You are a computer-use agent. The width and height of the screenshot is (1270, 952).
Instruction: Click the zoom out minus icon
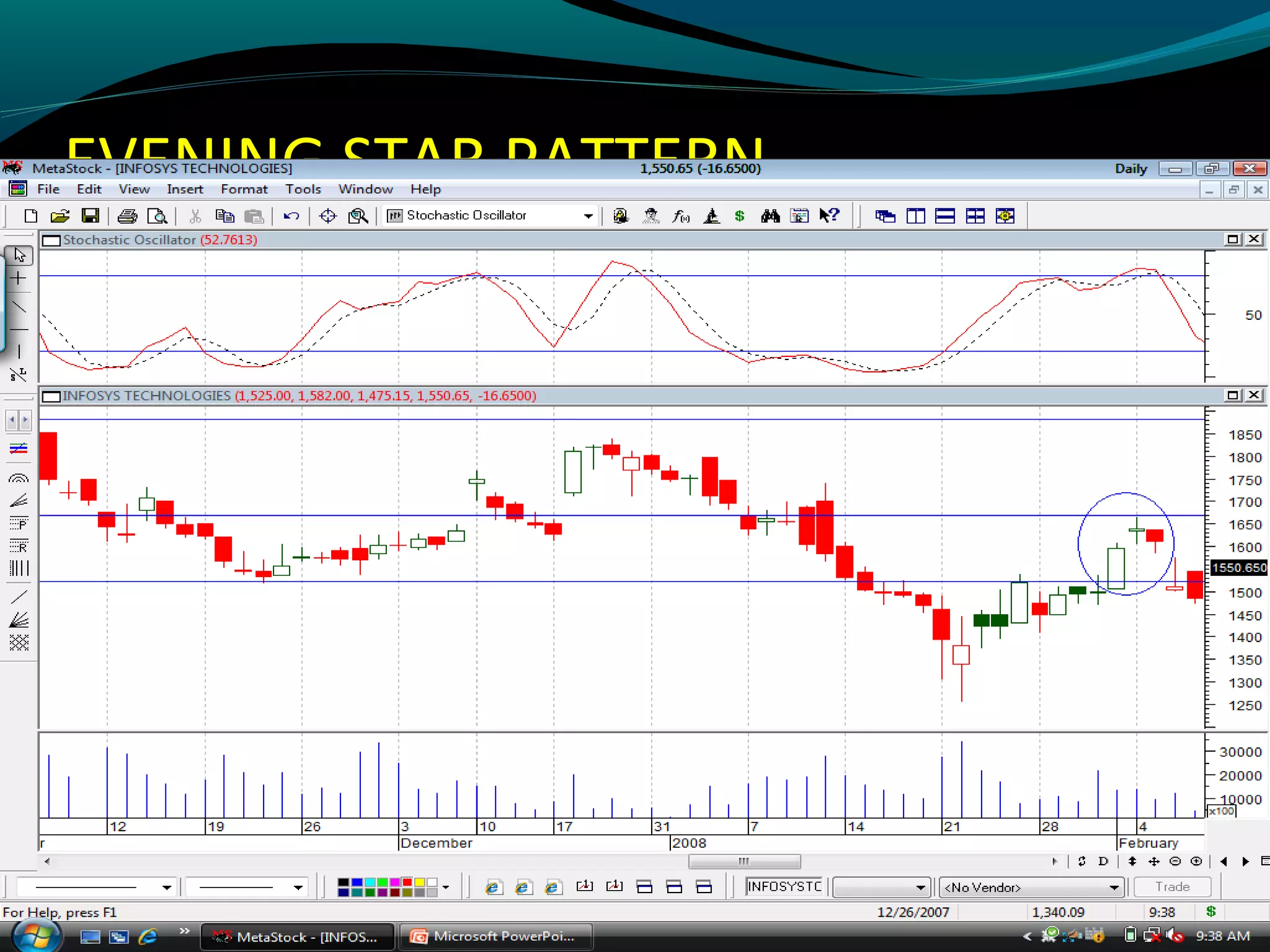pyautogui.click(x=1175, y=861)
